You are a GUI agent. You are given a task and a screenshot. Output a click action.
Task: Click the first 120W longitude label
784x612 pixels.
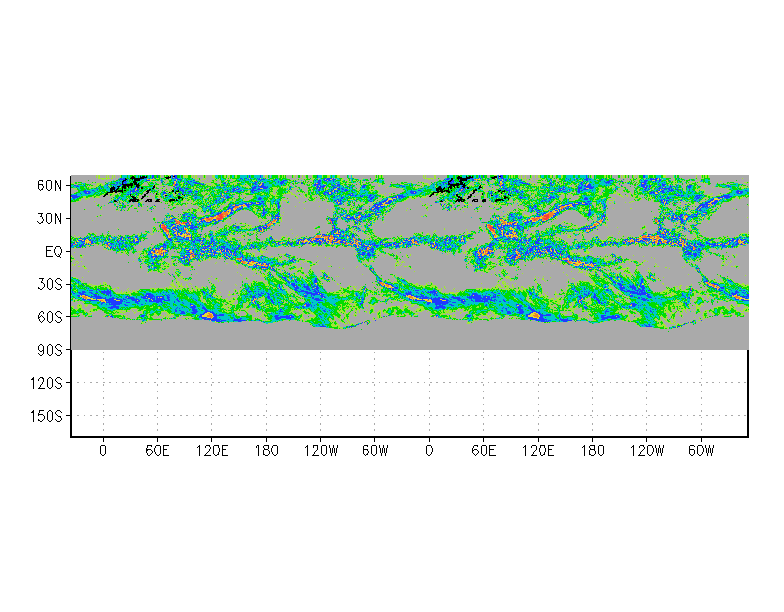pyautogui.click(x=320, y=452)
